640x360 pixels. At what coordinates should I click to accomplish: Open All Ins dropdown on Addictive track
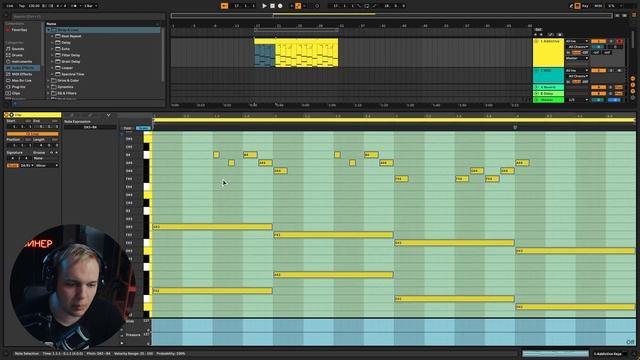577,41
